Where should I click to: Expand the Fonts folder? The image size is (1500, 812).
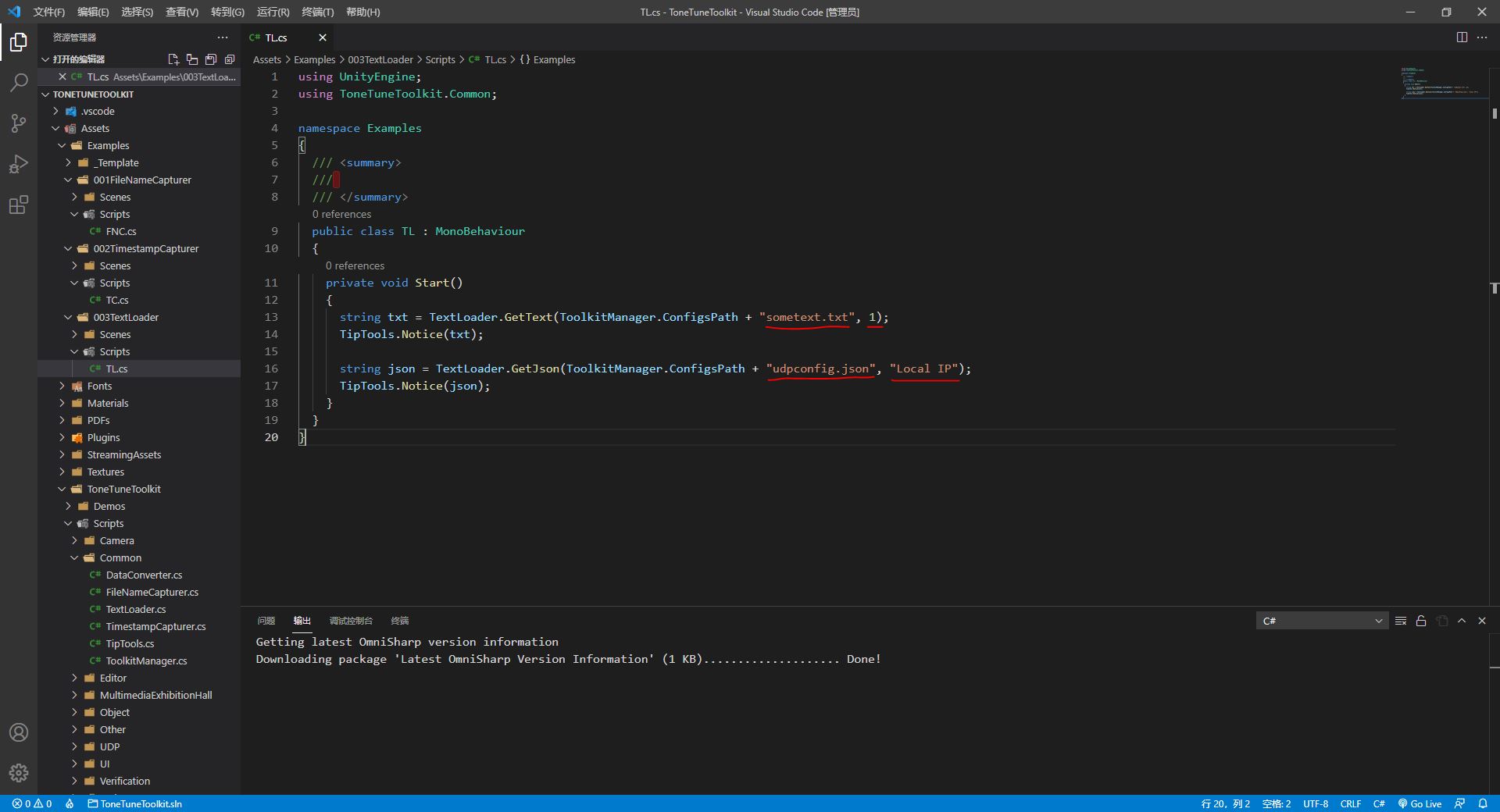pyautogui.click(x=99, y=386)
